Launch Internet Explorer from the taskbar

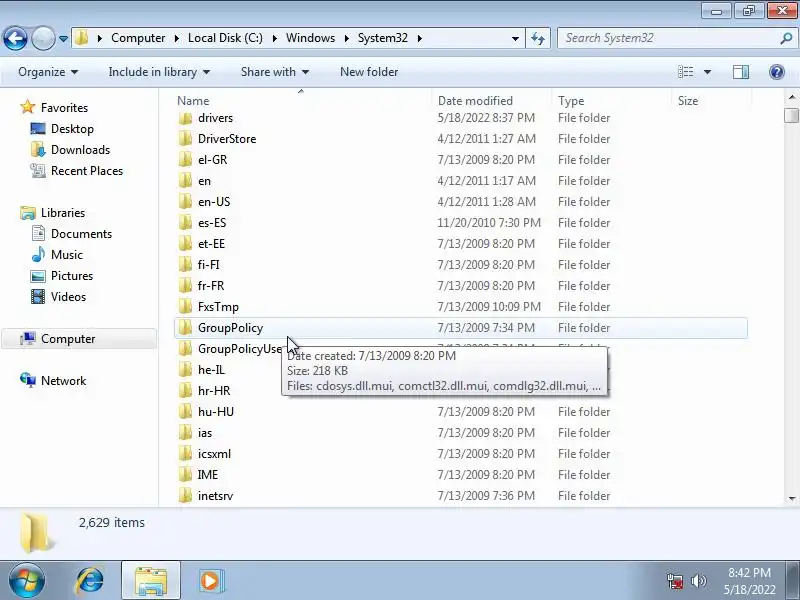[x=90, y=581]
